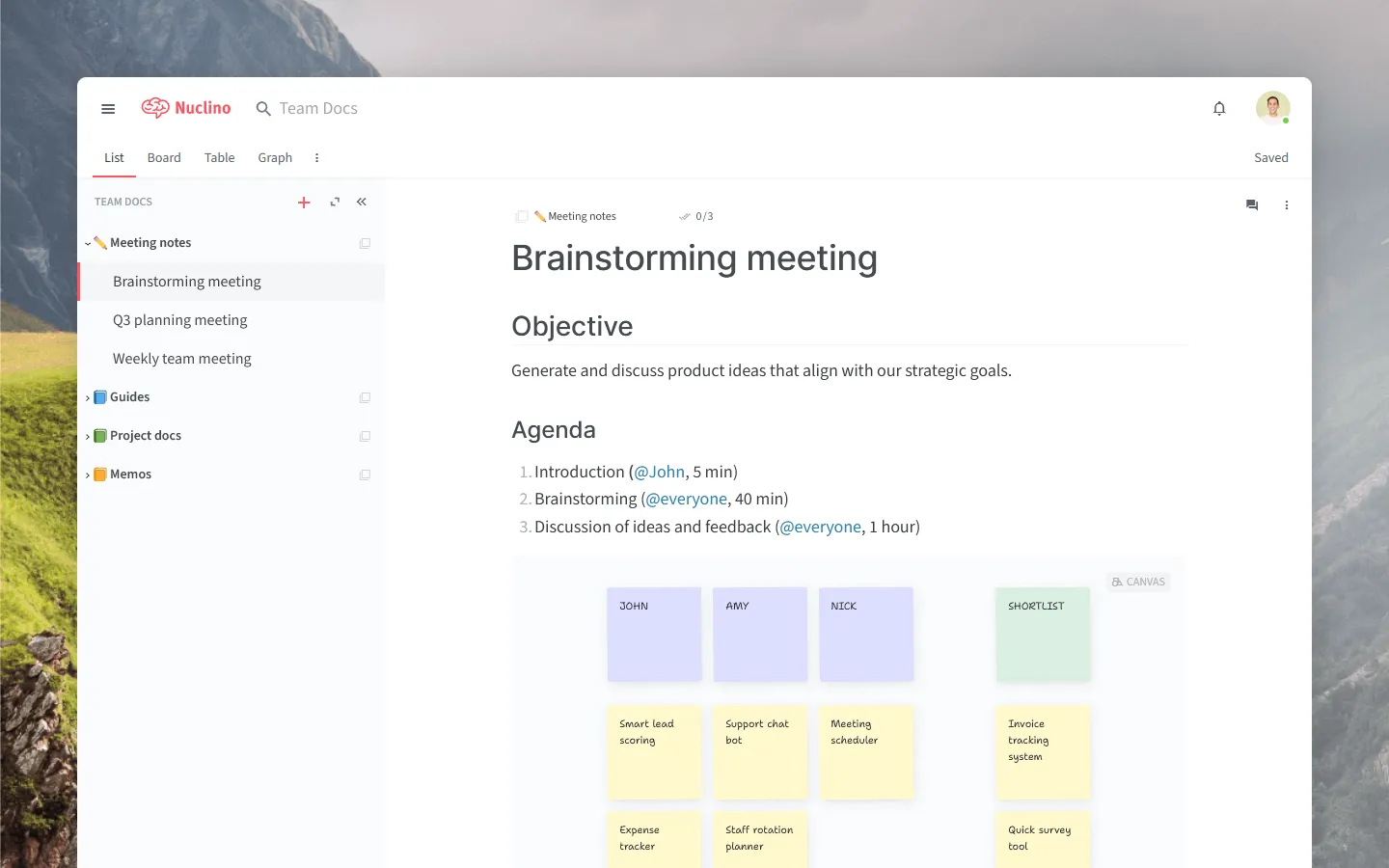Expand the Memos collection
Image resolution: width=1389 pixels, height=868 pixels.
tap(89, 474)
